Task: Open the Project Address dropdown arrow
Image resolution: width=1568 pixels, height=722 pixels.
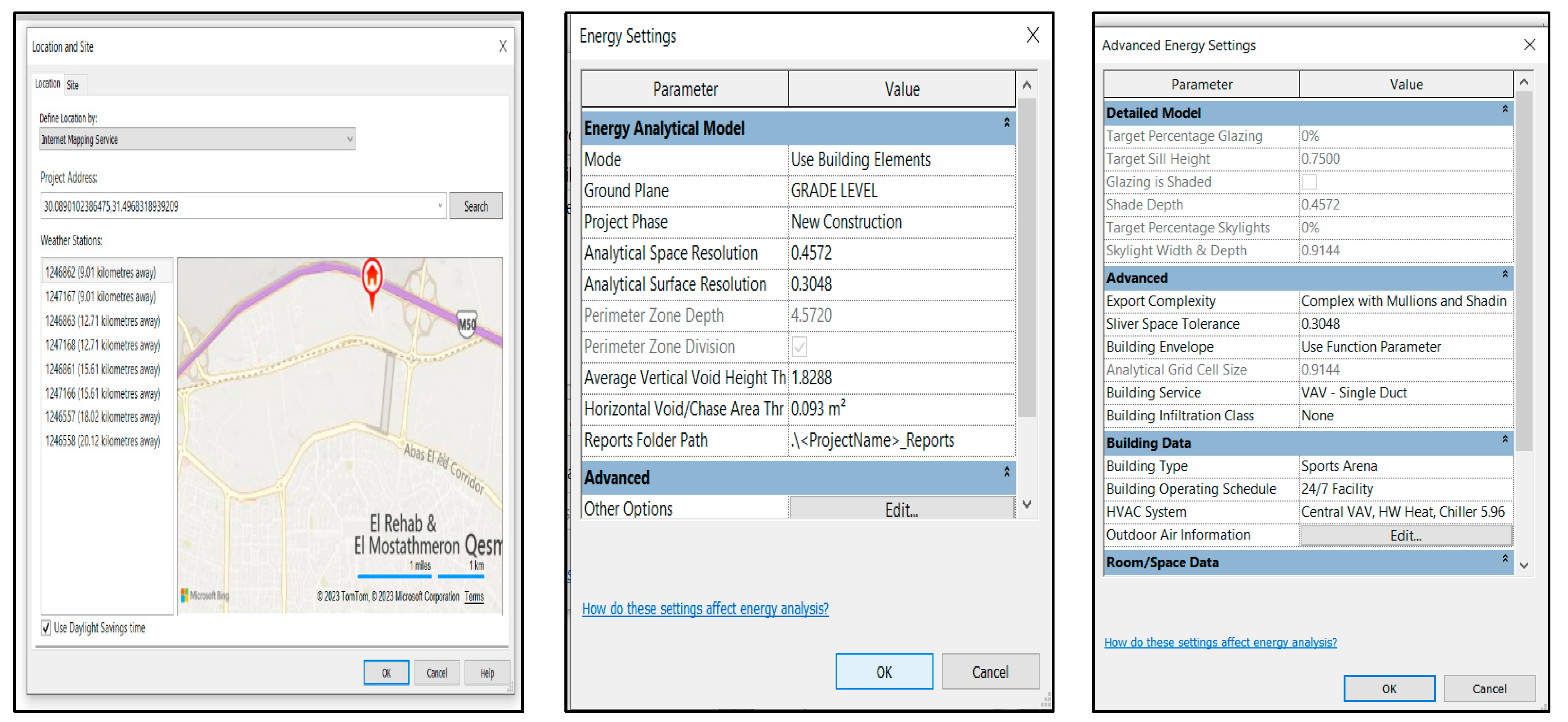Action: (440, 206)
